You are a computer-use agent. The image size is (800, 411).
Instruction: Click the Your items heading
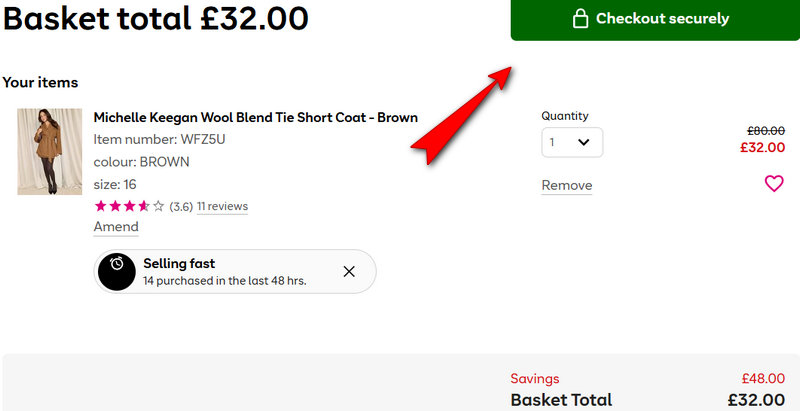click(40, 82)
